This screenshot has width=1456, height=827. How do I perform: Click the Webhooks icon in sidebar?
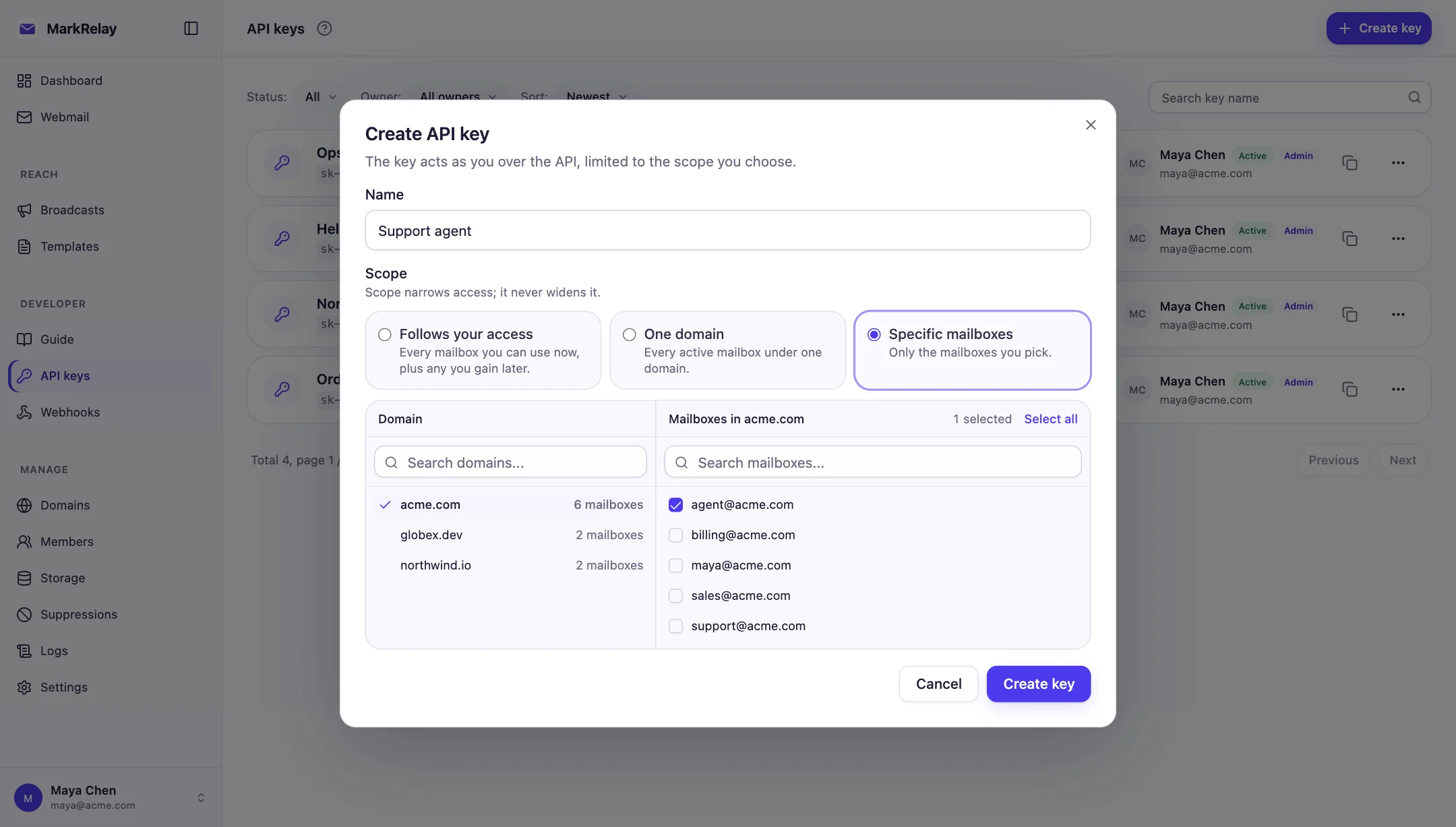[x=24, y=412]
